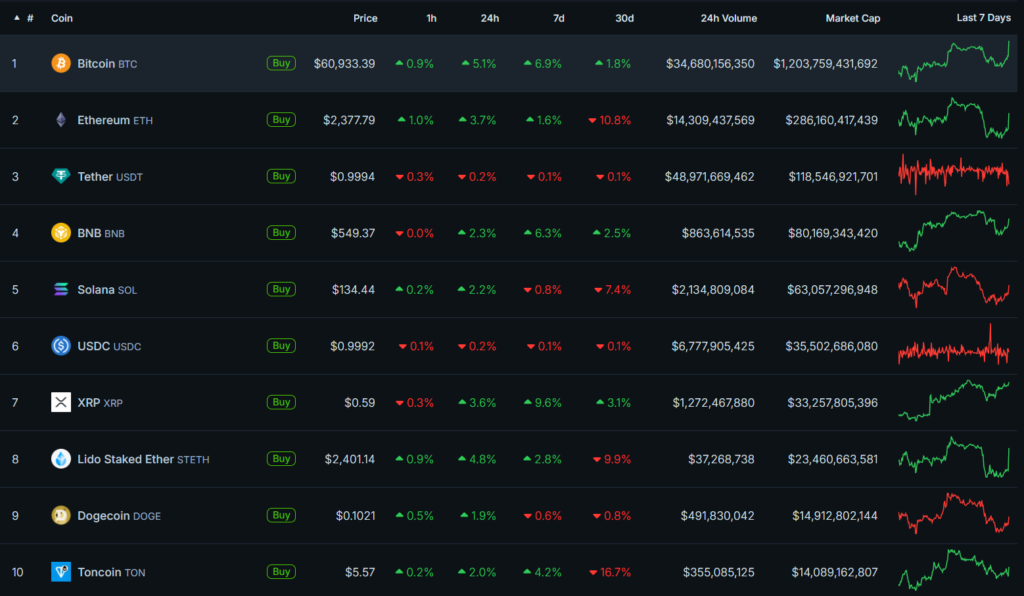
Task: Click the Ethereum diamond logo icon
Action: pos(61,120)
